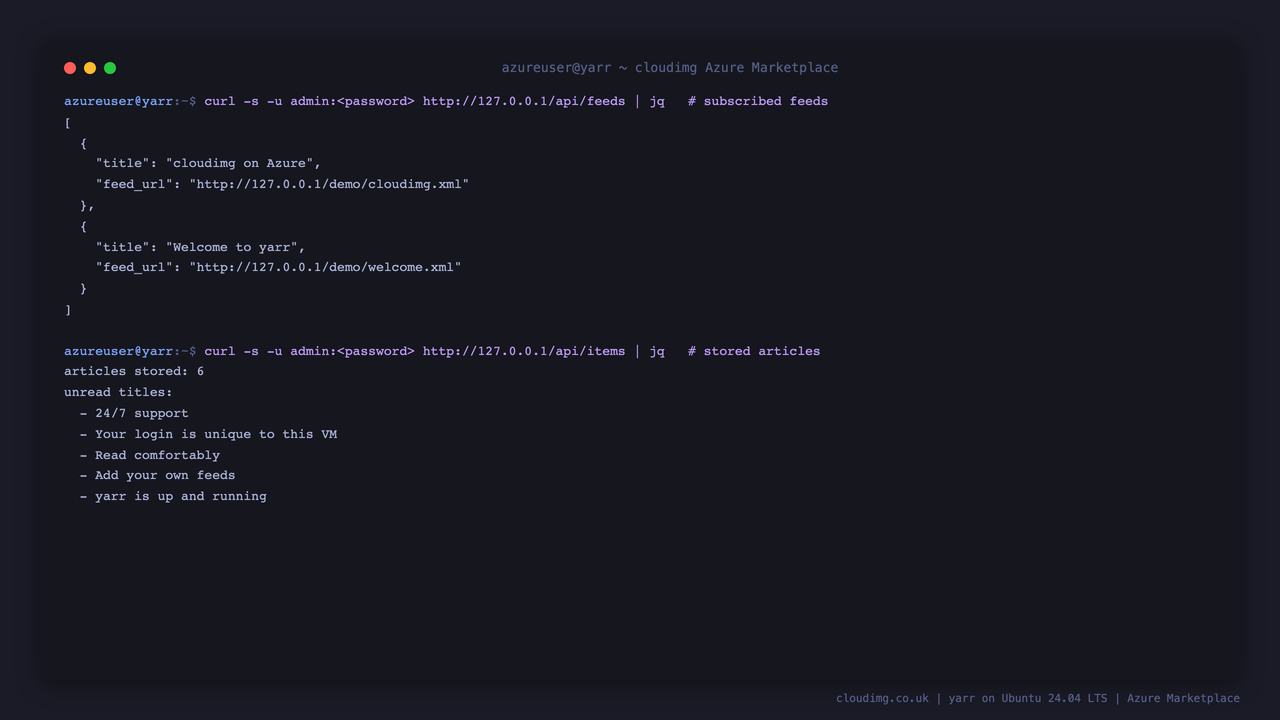Screen dimensions: 1280x720
Task: Click the http://127.0.0.1/api/items URL
Action: coord(524,351)
